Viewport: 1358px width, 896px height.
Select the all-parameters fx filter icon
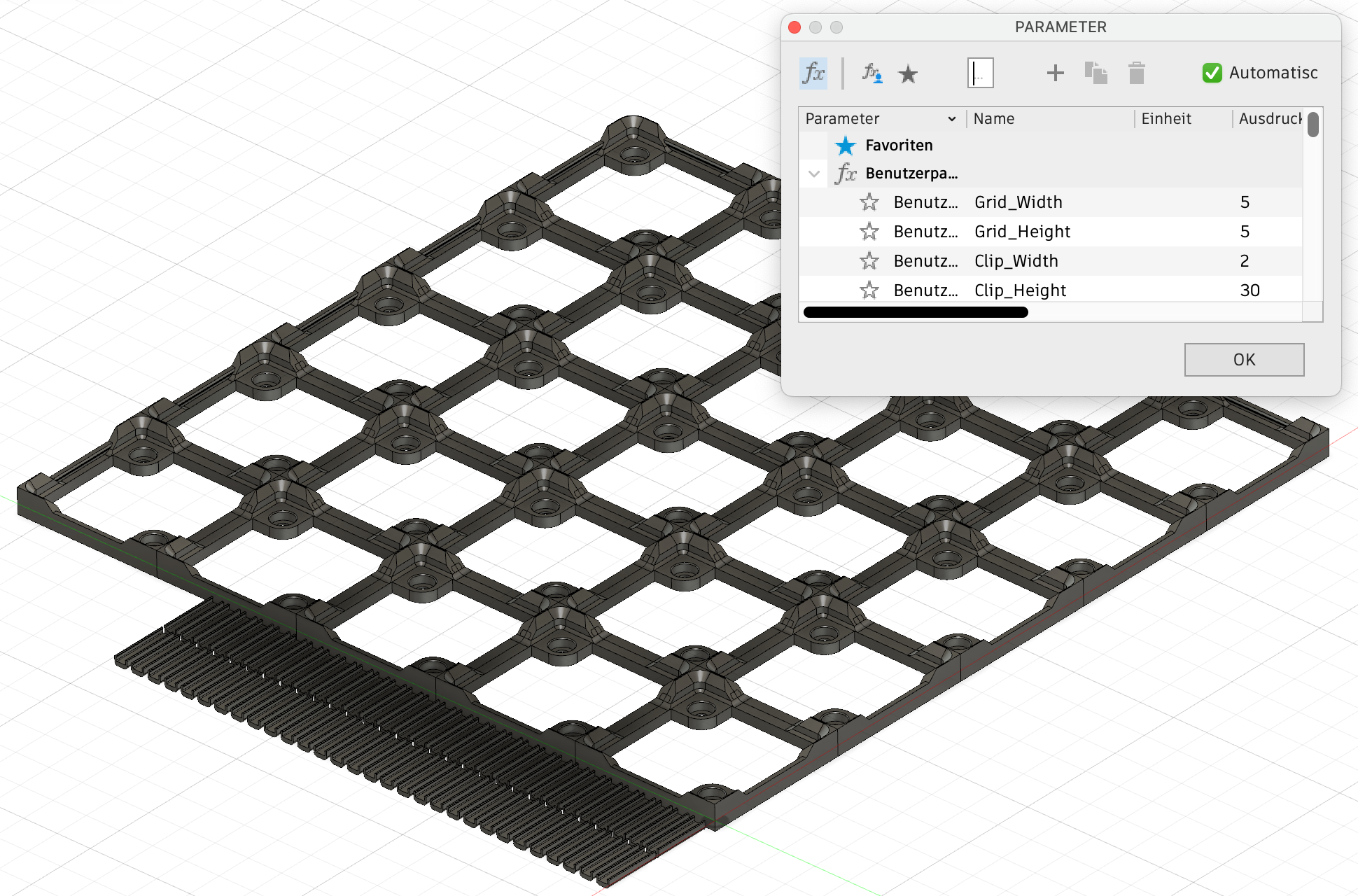pyautogui.click(x=813, y=72)
